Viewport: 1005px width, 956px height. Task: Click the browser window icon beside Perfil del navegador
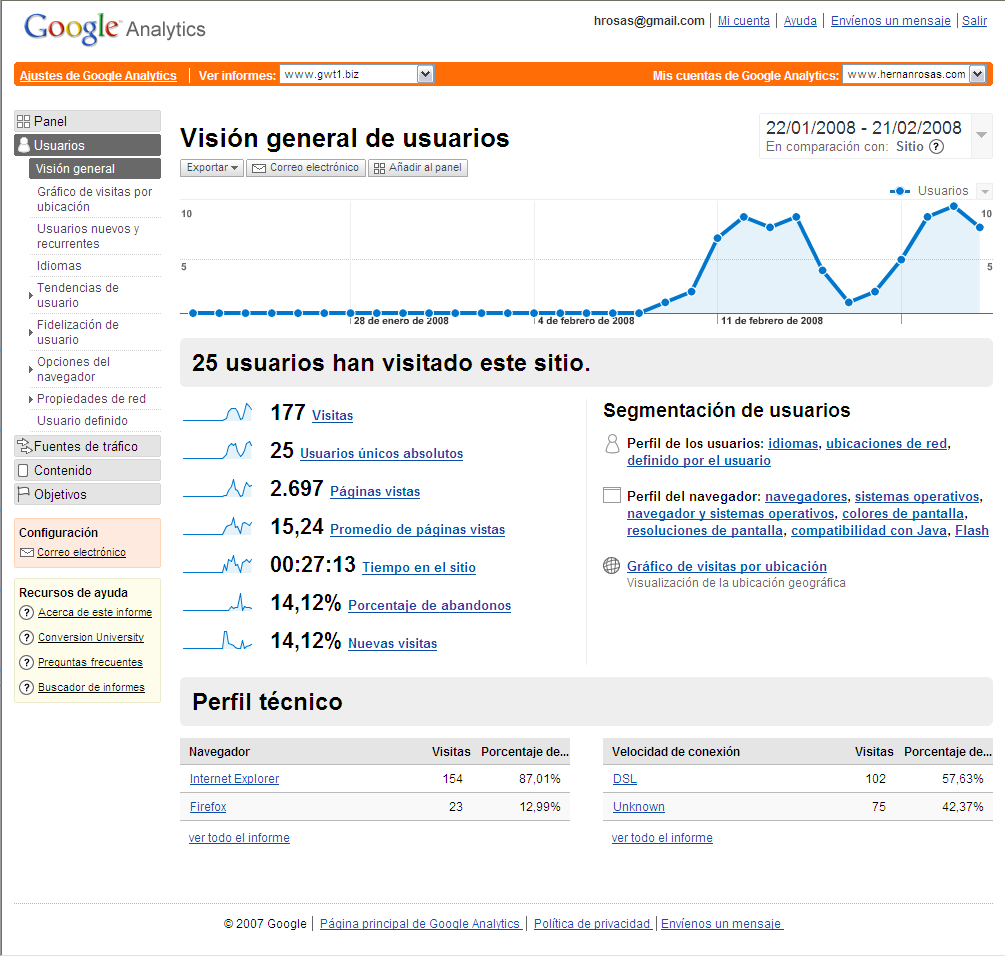(612, 495)
